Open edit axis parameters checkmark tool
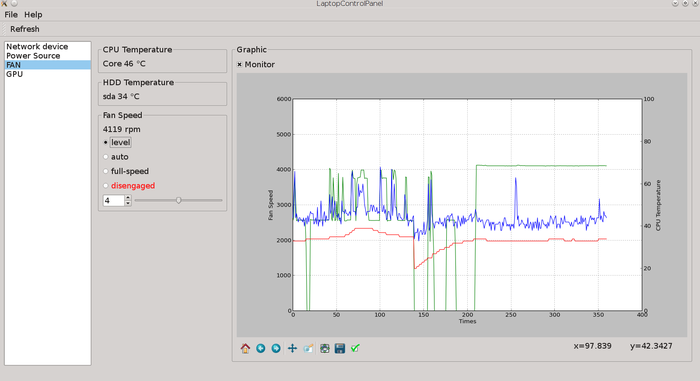This screenshot has height=381, width=700. pos(355,348)
